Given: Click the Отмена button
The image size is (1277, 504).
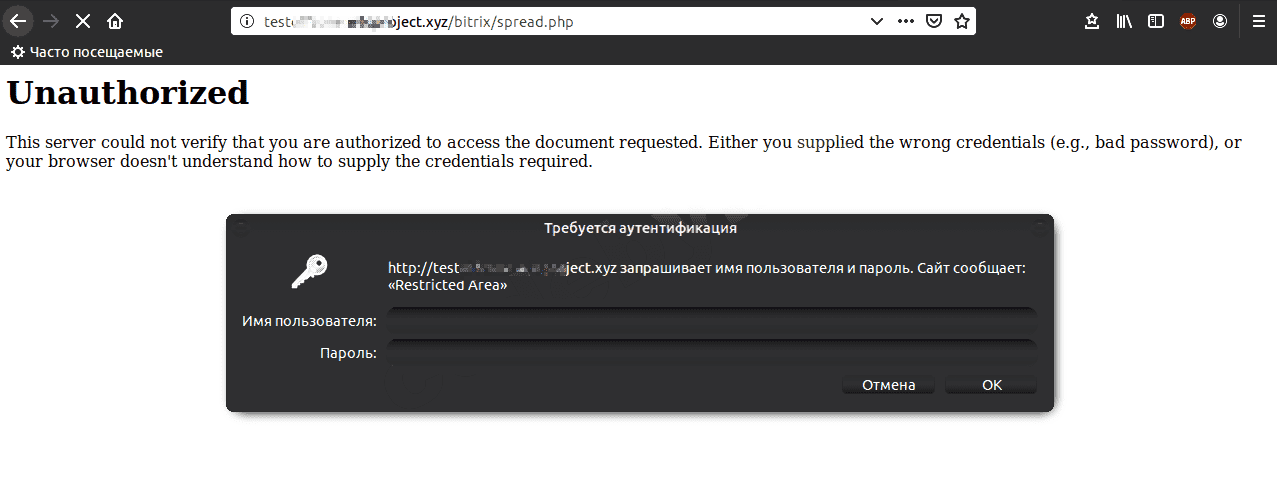Looking at the screenshot, I should [x=888, y=385].
